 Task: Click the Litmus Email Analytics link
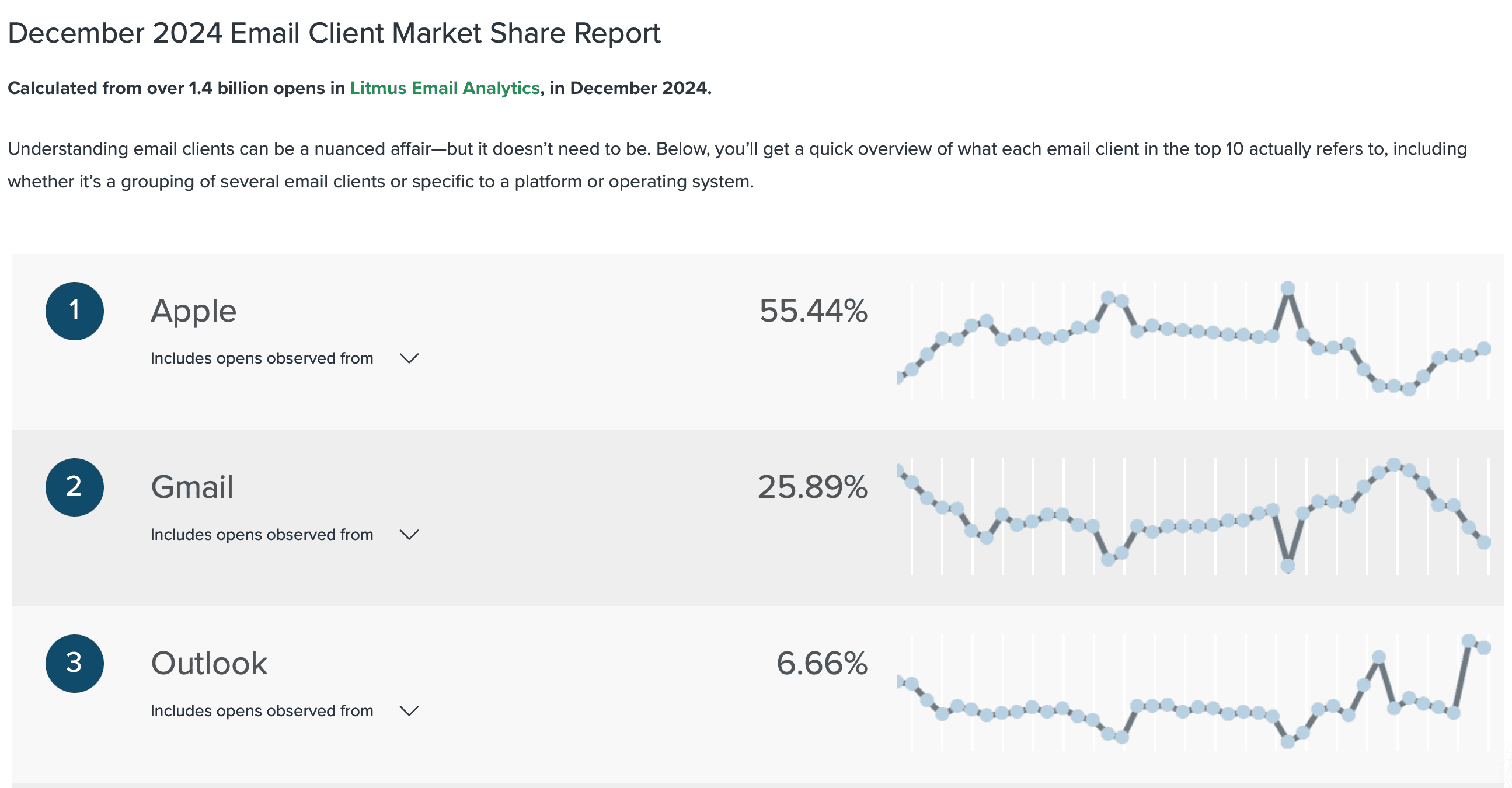coord(444,88)
